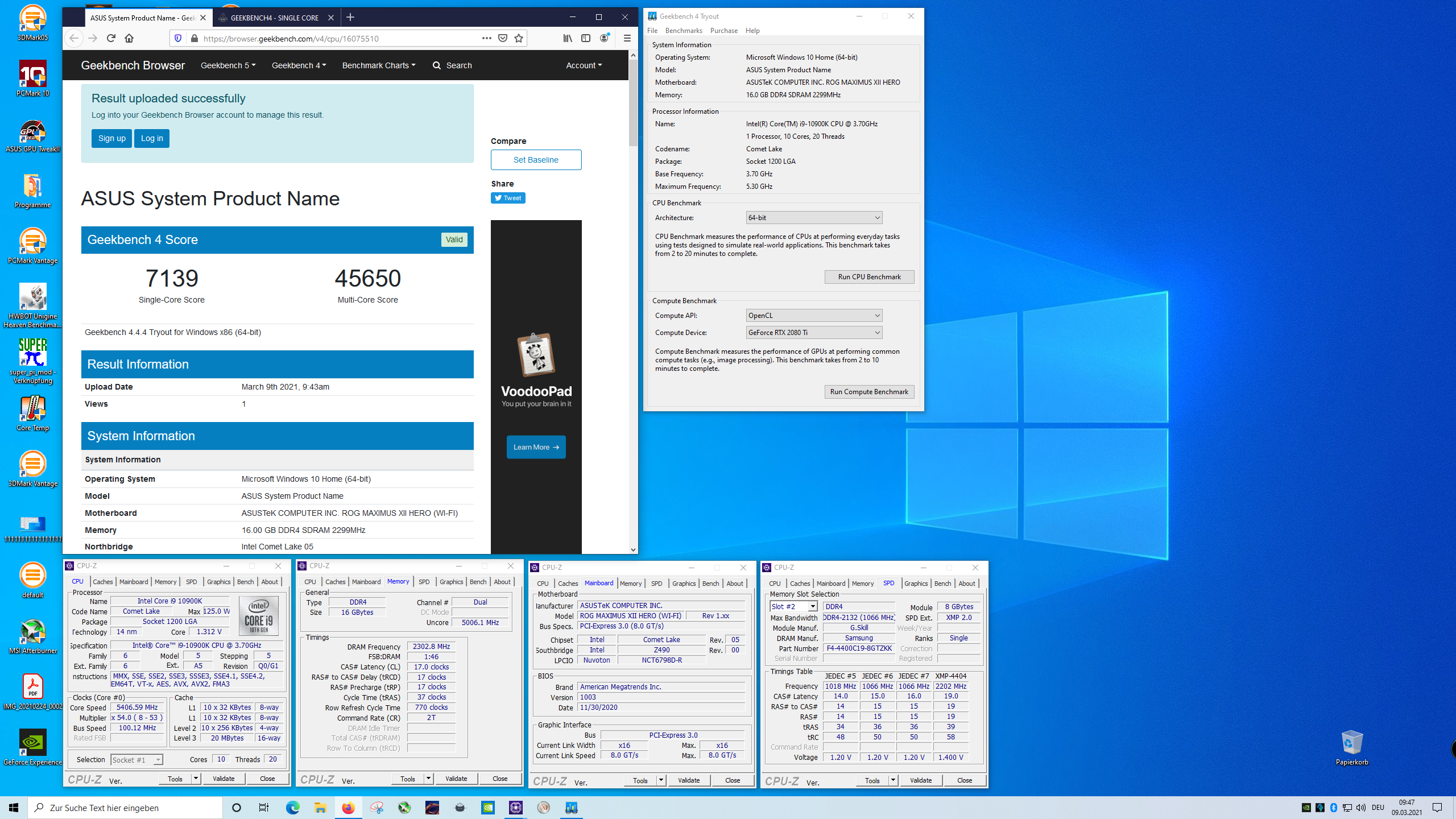Click the browser reload button
The width and height of the screenshot is (1456, 819).
(111, 38)
